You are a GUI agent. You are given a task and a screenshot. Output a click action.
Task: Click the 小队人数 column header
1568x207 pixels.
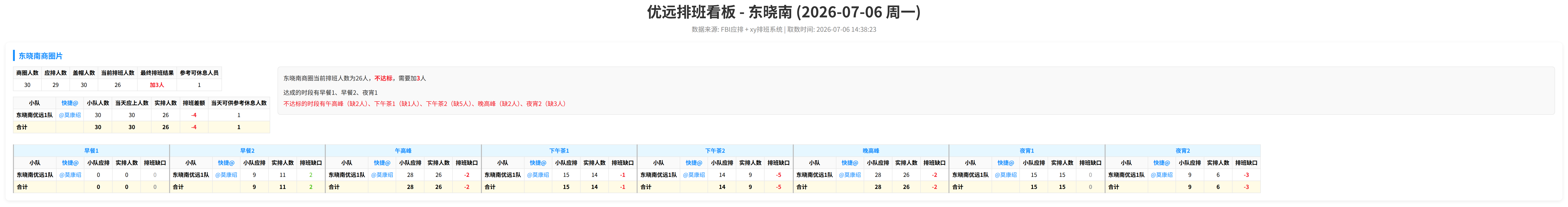coord(98,103)
